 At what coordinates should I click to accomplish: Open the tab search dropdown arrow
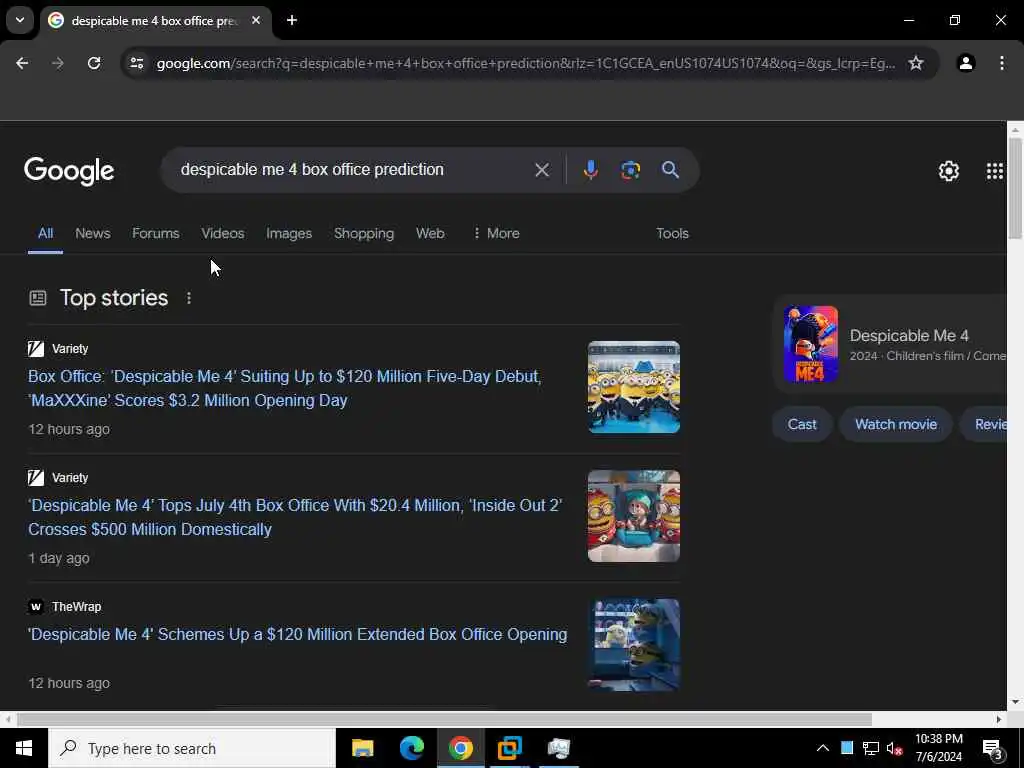[x=20, y=20]
